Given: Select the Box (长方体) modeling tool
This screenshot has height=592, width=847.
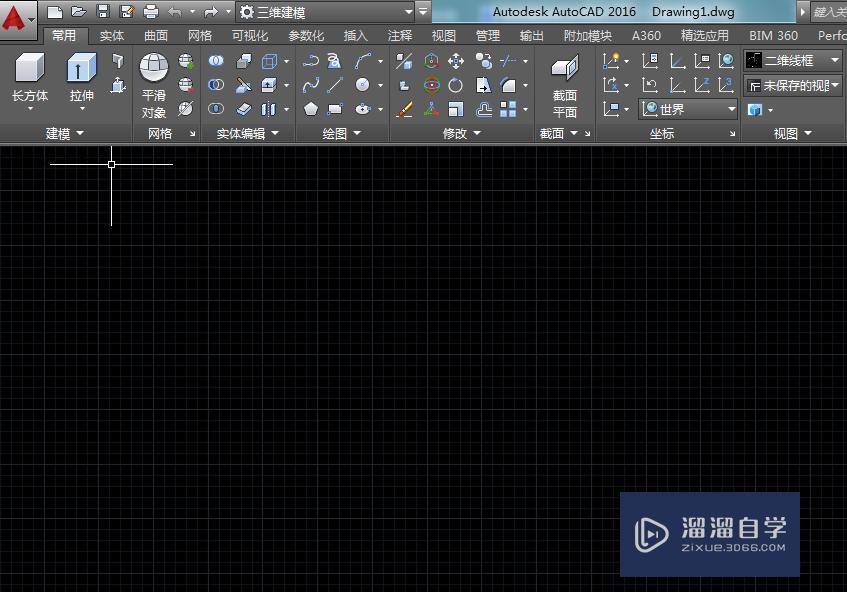Looking at the screenshot, I should (30, 69).
